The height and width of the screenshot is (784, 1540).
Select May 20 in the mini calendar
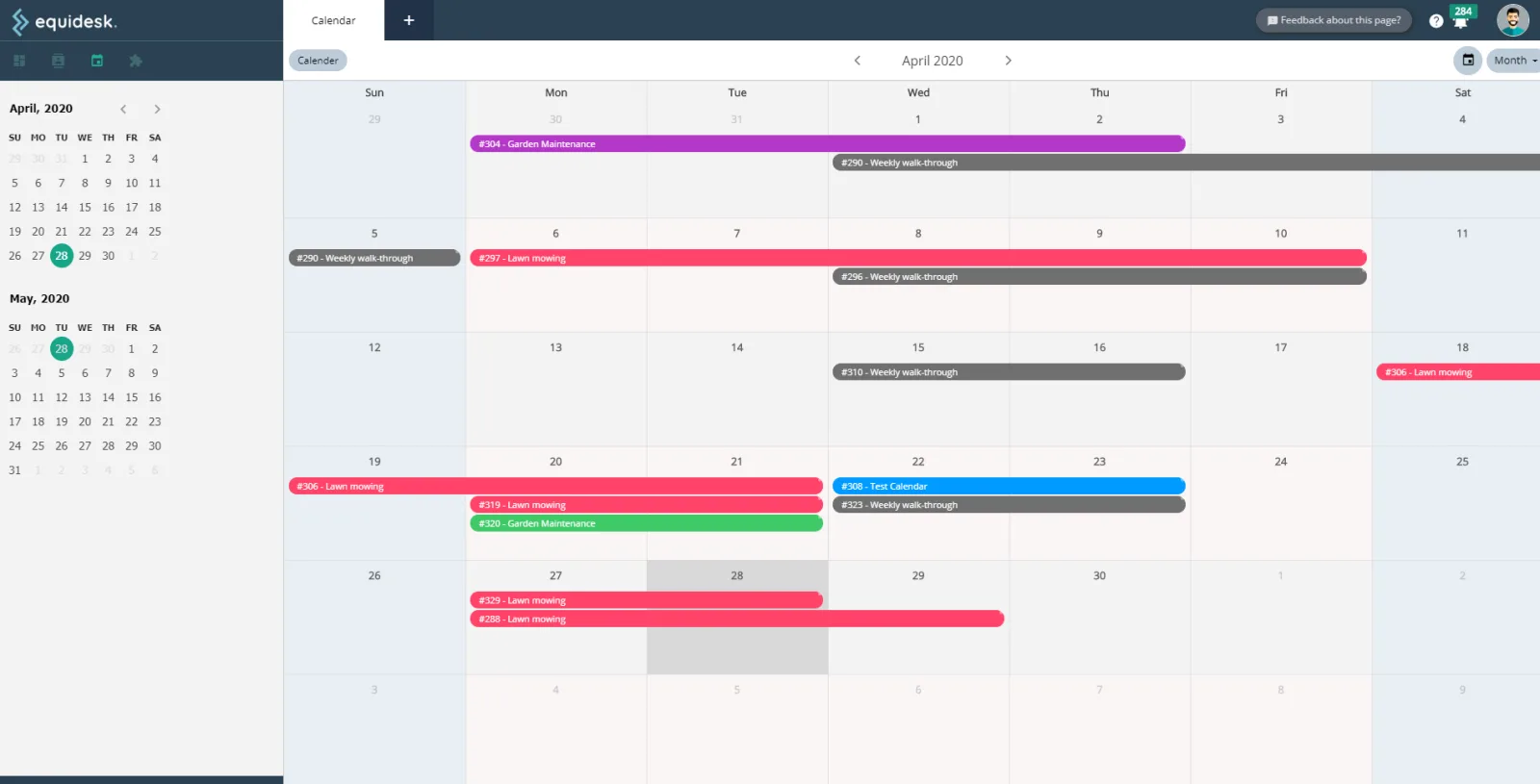pos(85,421)
